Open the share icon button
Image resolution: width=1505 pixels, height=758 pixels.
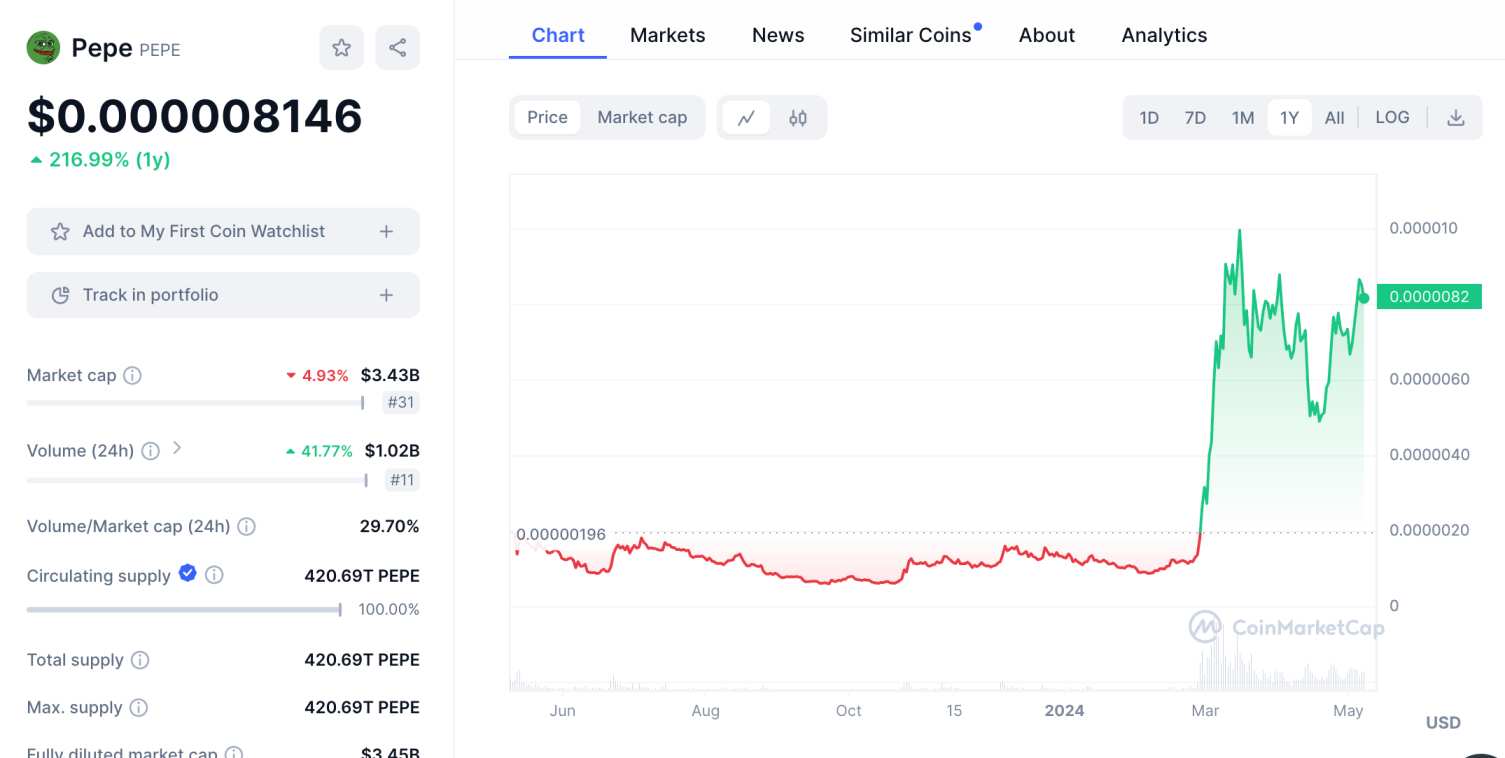tap(398, 47)
